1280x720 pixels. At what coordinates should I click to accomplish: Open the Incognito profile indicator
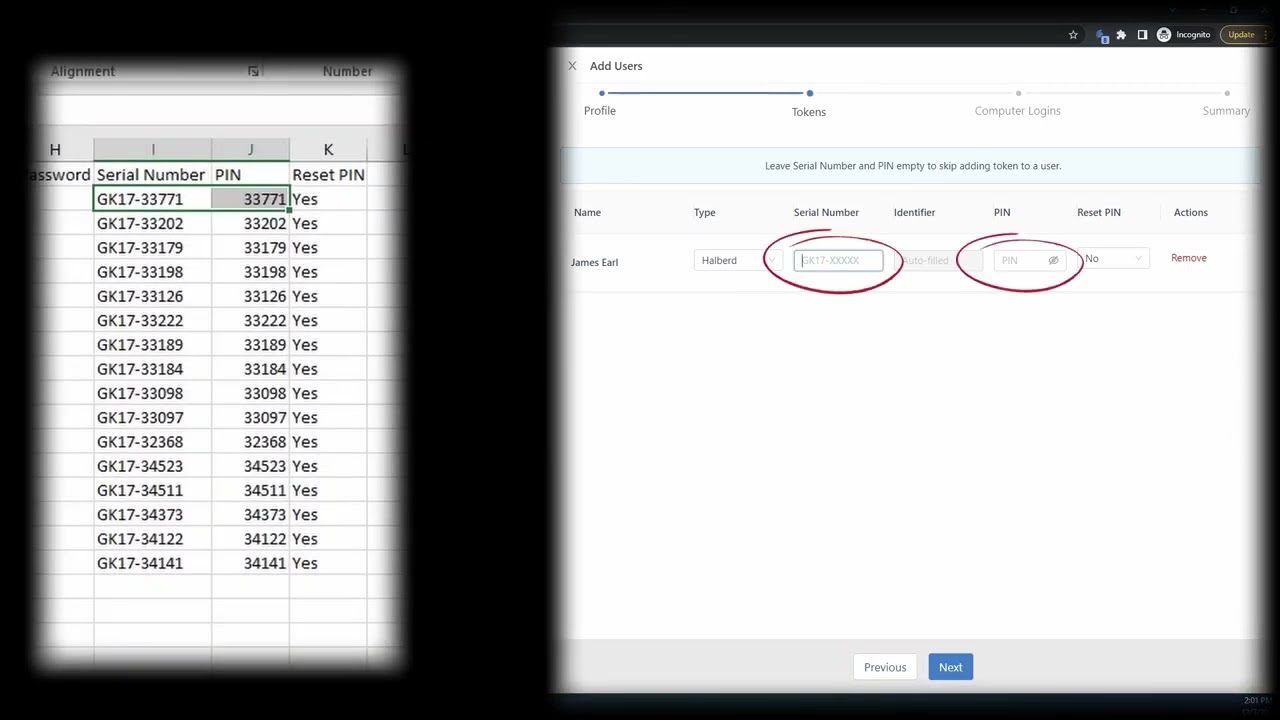[1184, 35]
